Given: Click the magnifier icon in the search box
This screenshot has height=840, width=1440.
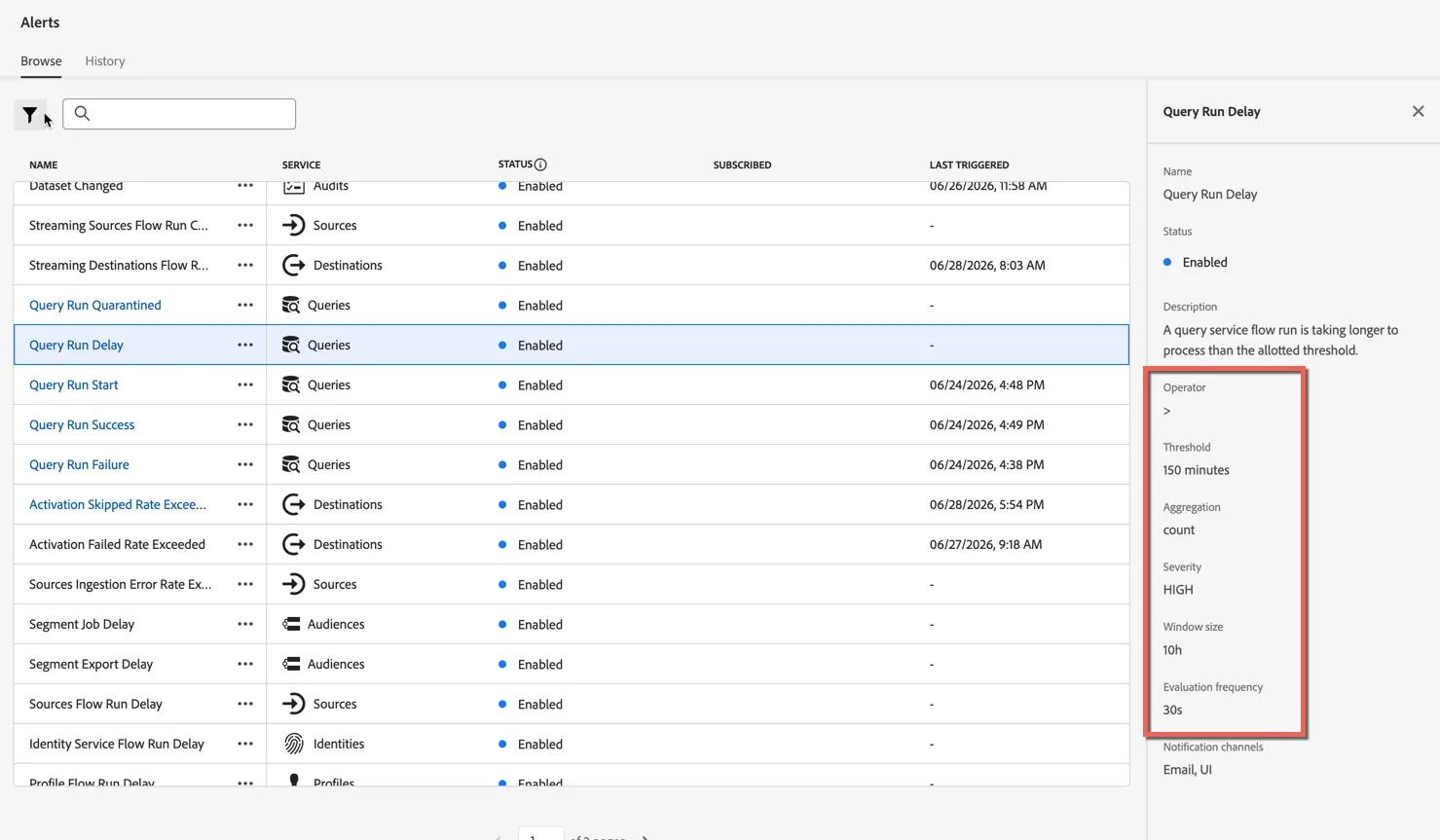Looking at the screenshot, I should point(82,114).
